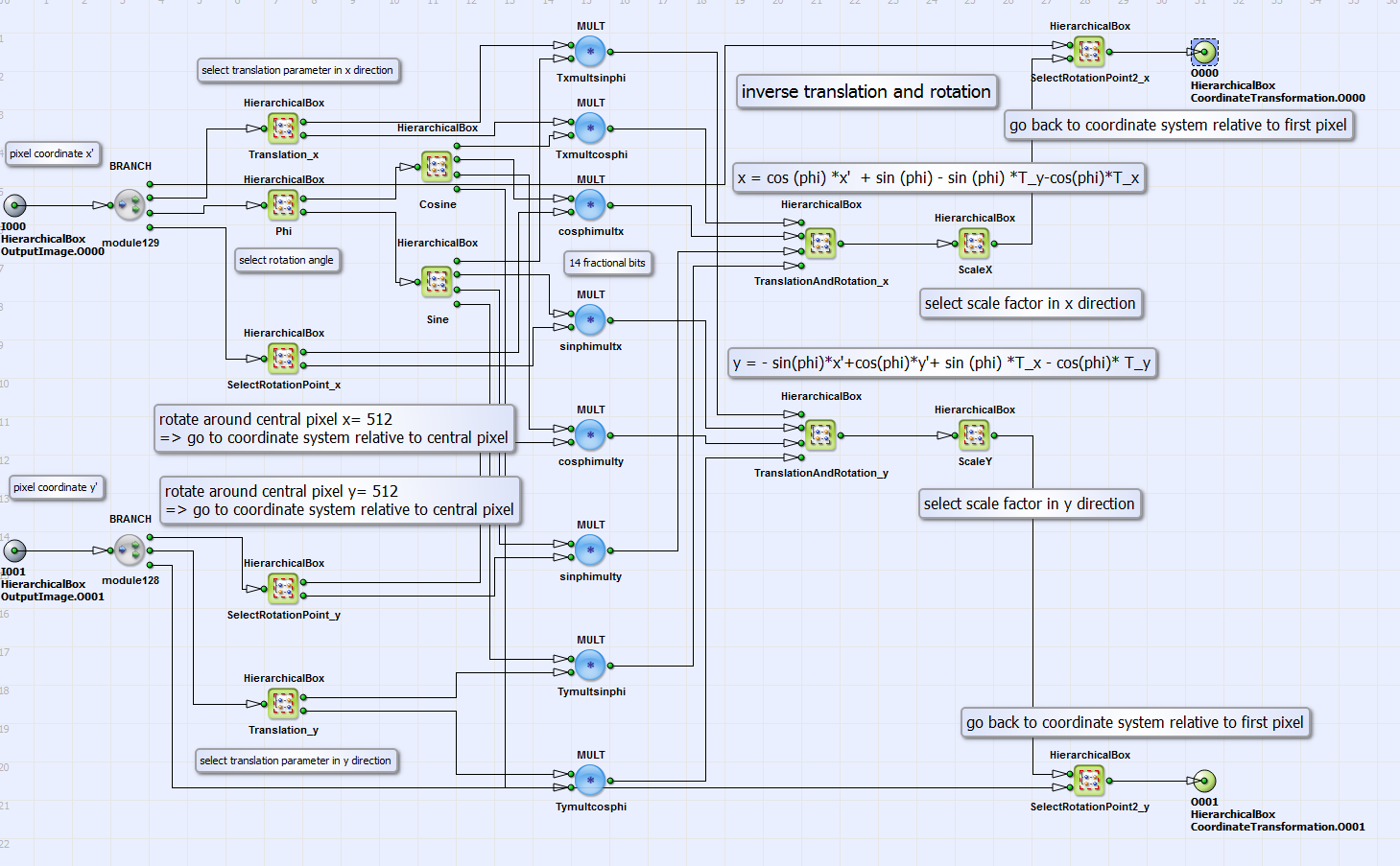Select the SelectRotationPoint2_y box
Image resolution: width=1400 pixels, height=866 pixels.
click(x=1089, y=780)
